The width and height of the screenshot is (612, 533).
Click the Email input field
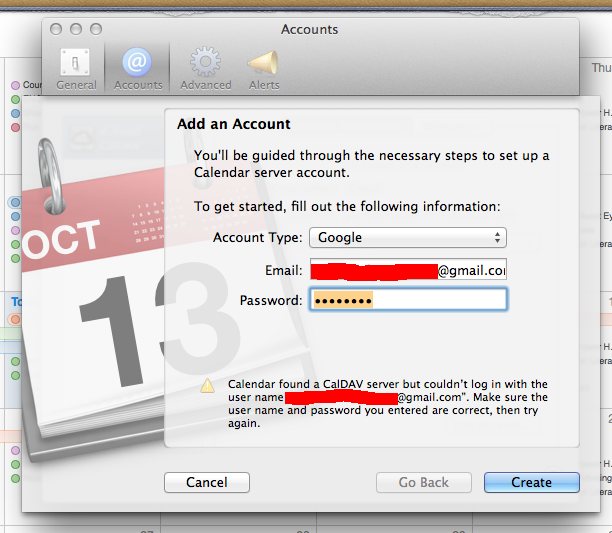pyautogui.click(x=408, y=269)
